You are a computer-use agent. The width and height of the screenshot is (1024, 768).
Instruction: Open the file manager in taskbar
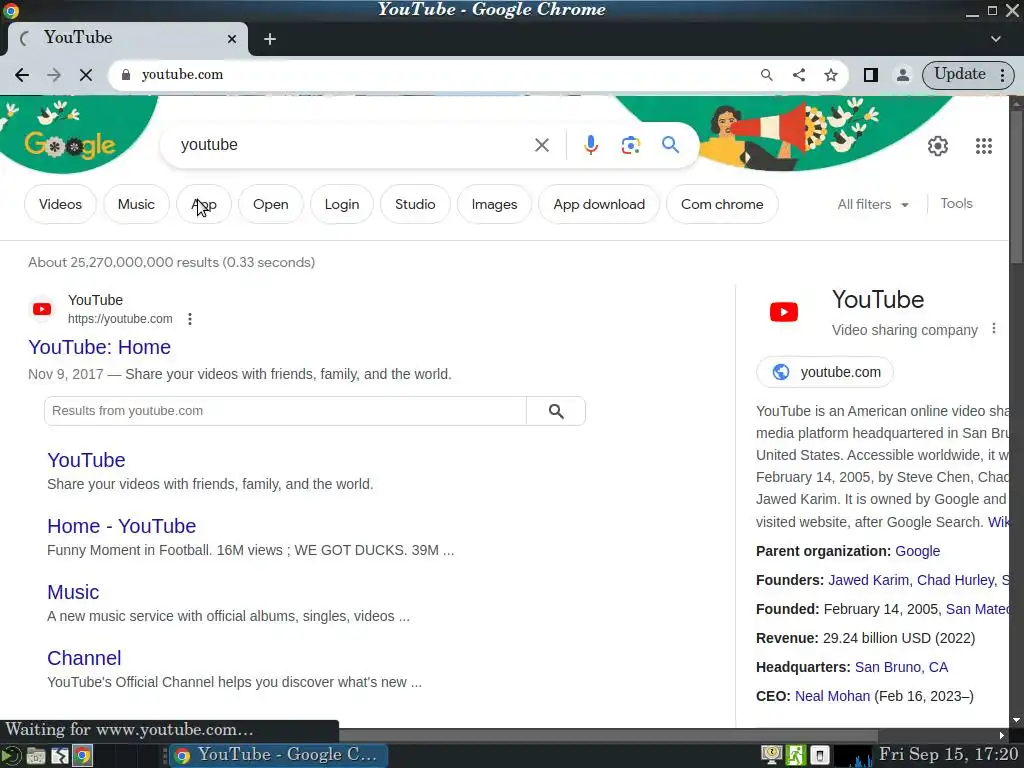tap(35, 756)
